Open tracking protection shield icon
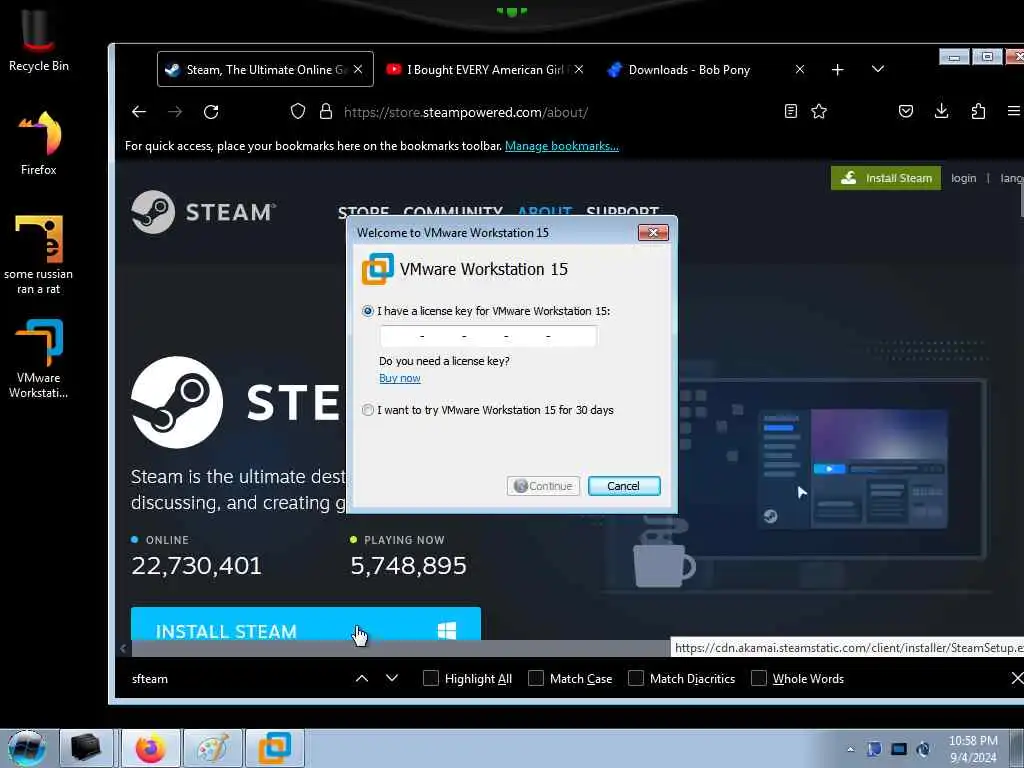This screenshot has height=768, width=1024. coord(298,112)
